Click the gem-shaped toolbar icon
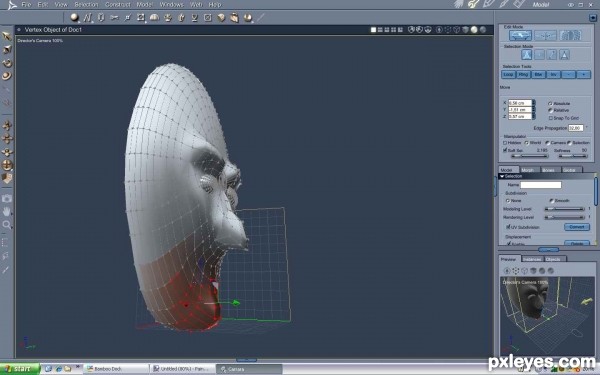 pos(221,18)
